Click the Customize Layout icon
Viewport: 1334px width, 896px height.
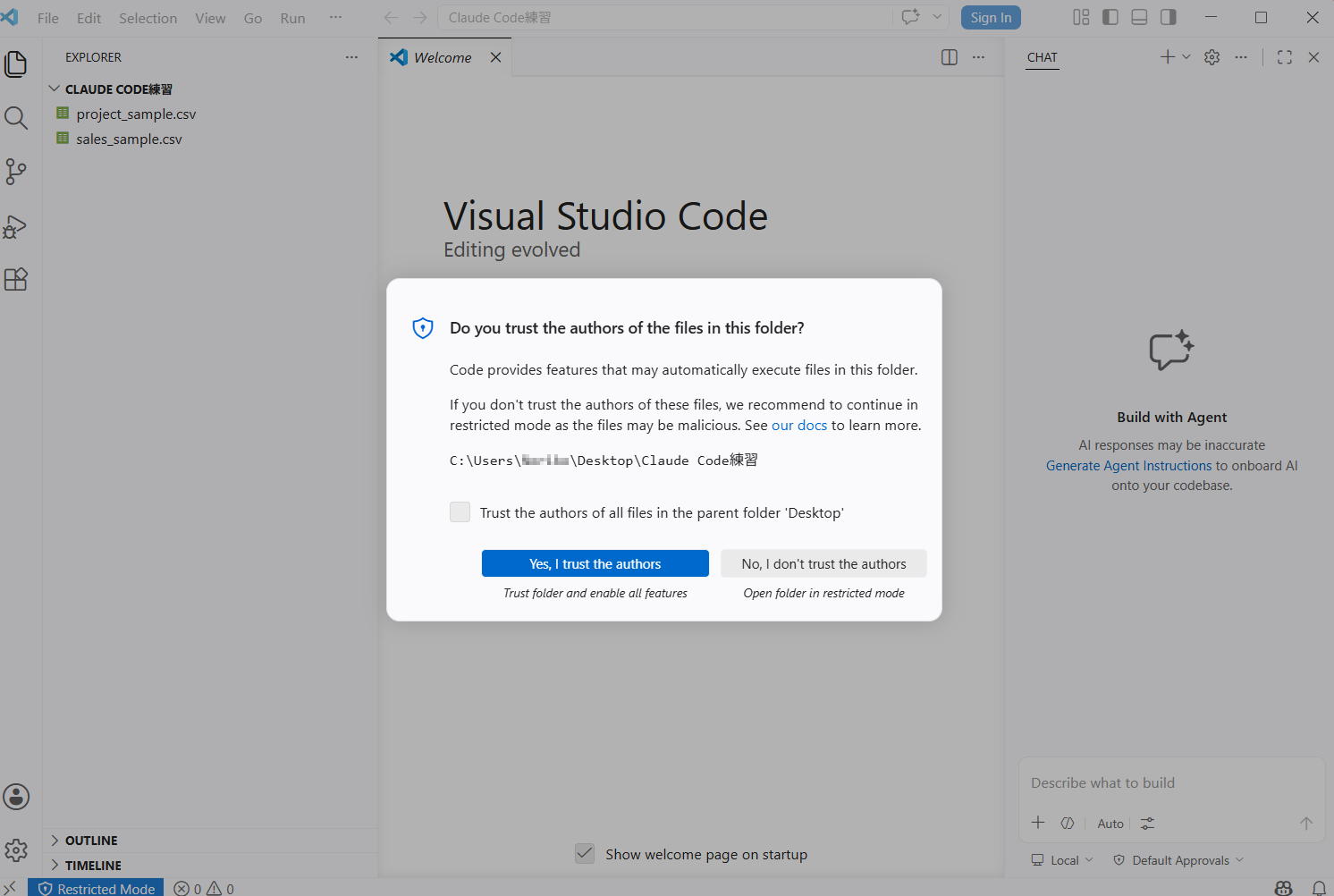tap(1081, 17)
